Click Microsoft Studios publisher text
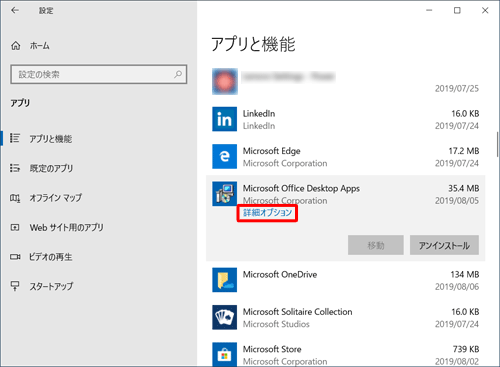Image resolution: width=500 pixels, height=367 pixels. click(276, 324)
